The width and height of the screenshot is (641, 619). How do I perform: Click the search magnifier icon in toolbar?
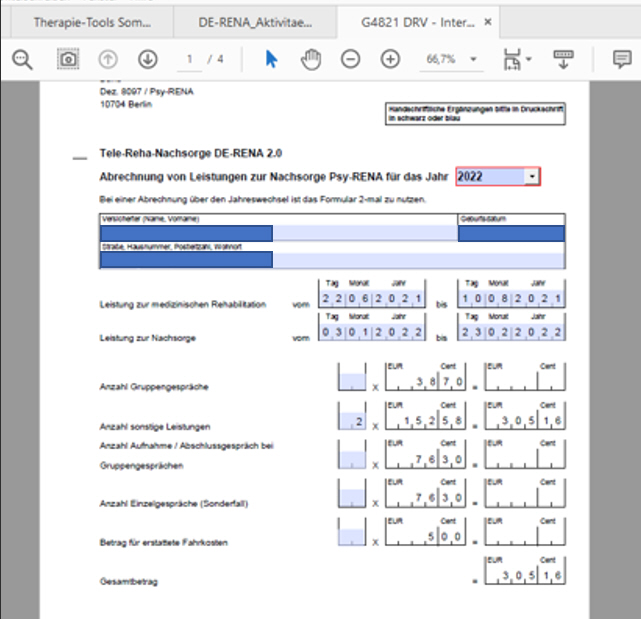click(x=22, y=60)
